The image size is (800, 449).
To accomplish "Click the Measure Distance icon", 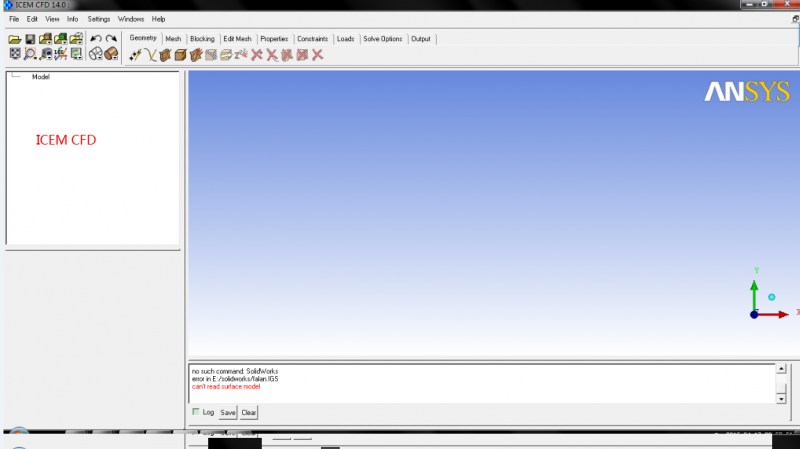I will point(46,54).
